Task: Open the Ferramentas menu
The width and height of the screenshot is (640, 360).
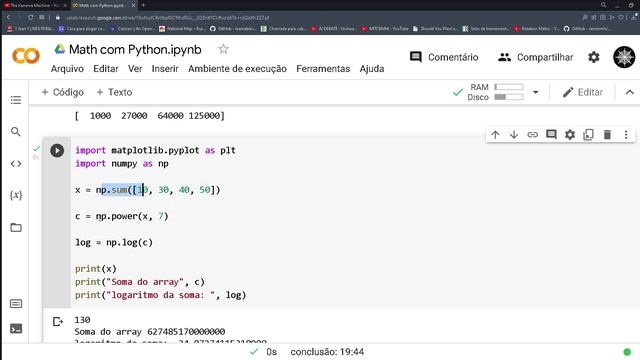Action: click(323, 69)
